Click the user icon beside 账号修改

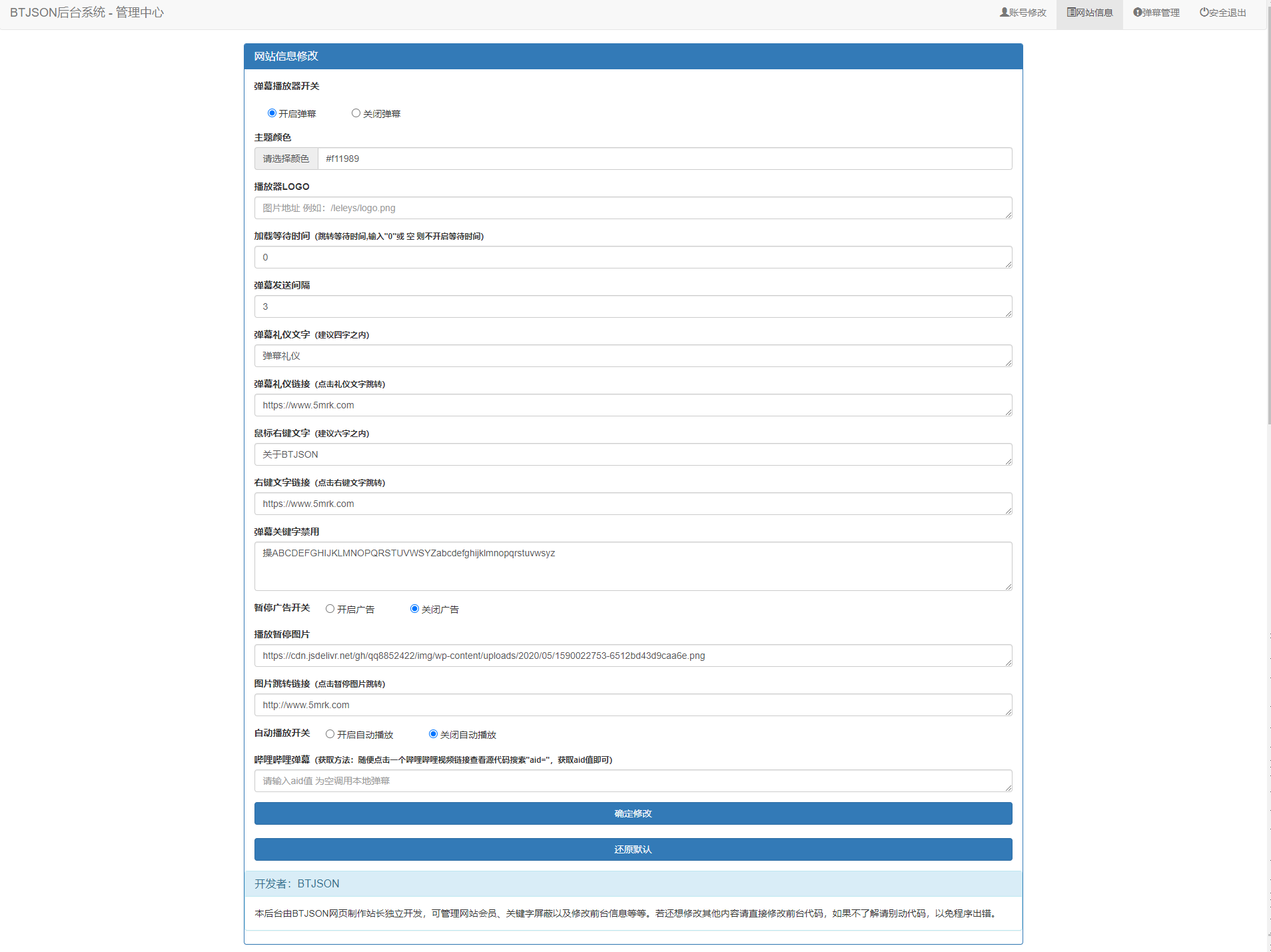tap(1004, 12)
